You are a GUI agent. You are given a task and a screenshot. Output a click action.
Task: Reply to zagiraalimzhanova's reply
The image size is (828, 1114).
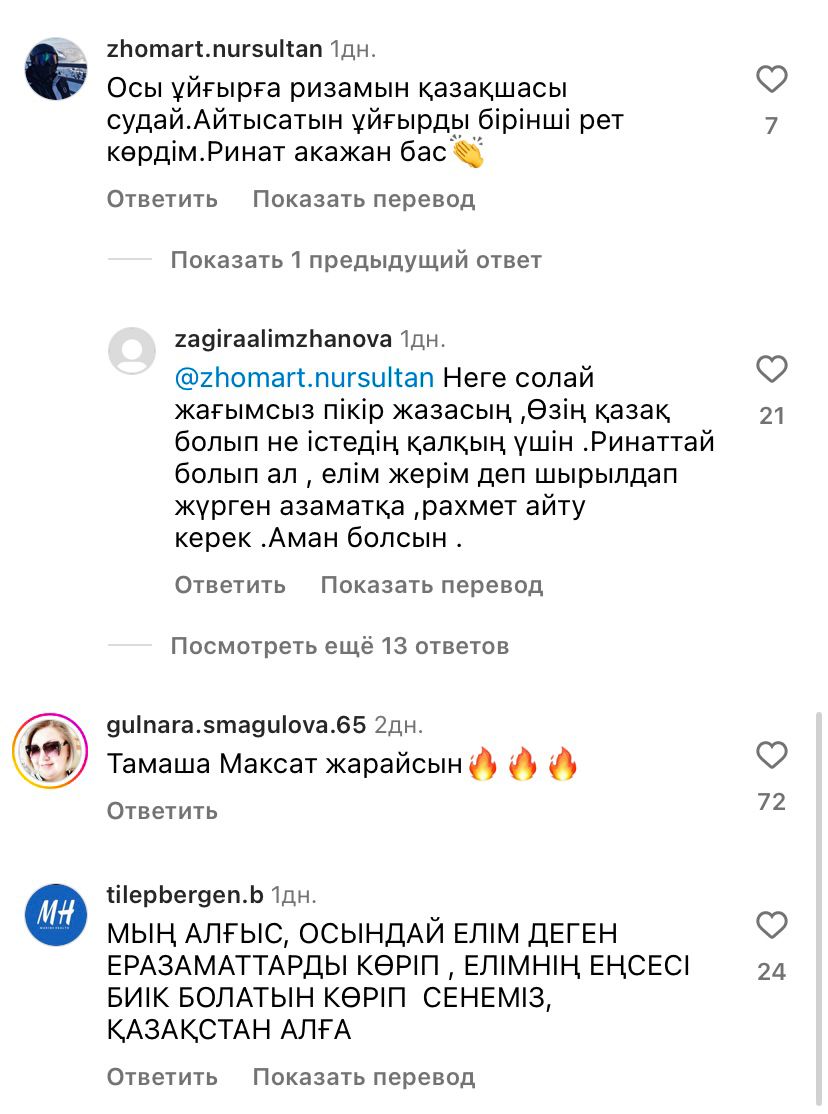[230, 585]
